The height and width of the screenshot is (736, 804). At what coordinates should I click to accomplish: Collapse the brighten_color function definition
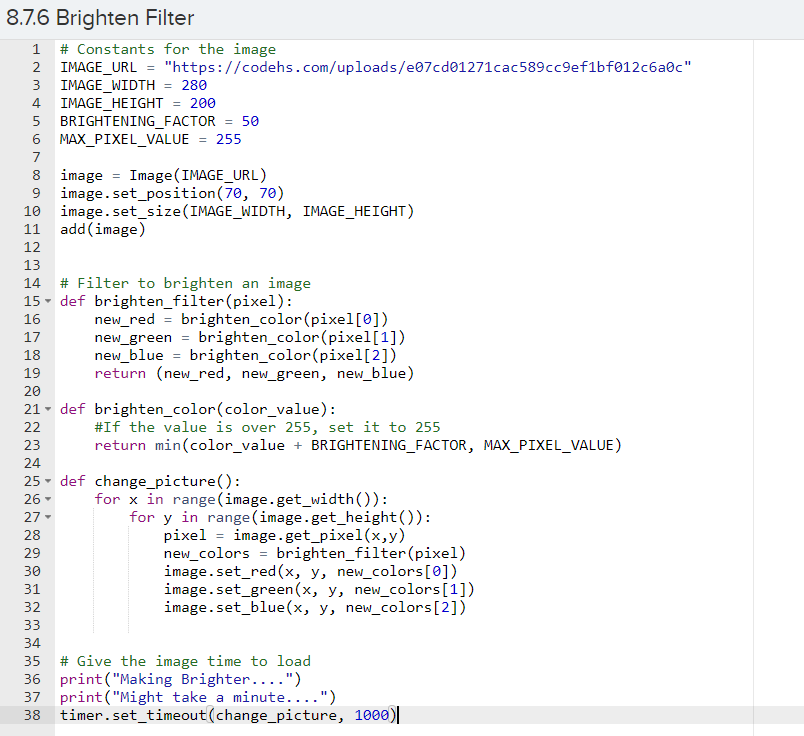pyautogui.click(x=47, y=409)
